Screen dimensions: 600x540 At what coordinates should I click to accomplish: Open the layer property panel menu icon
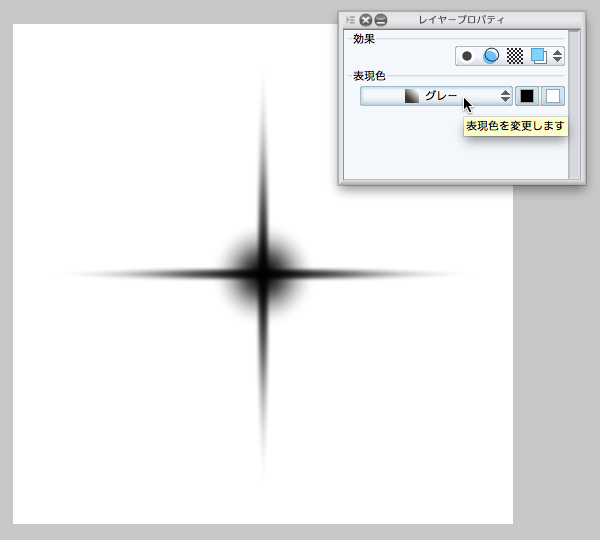tap(350, 20)
